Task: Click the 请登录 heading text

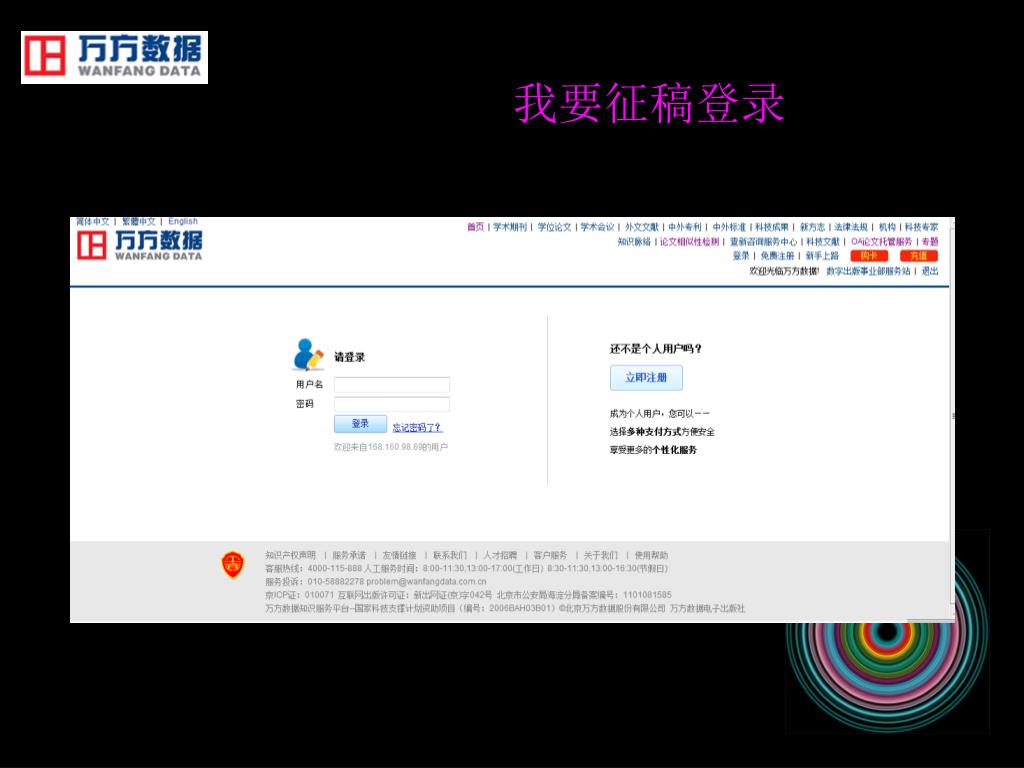Action: pos(349,357)
